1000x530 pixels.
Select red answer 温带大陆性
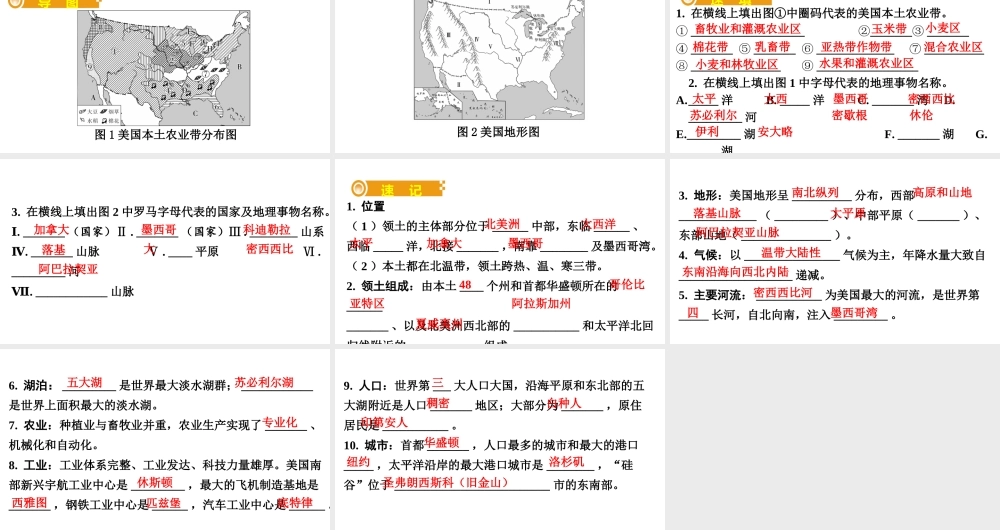click(791, 253)
